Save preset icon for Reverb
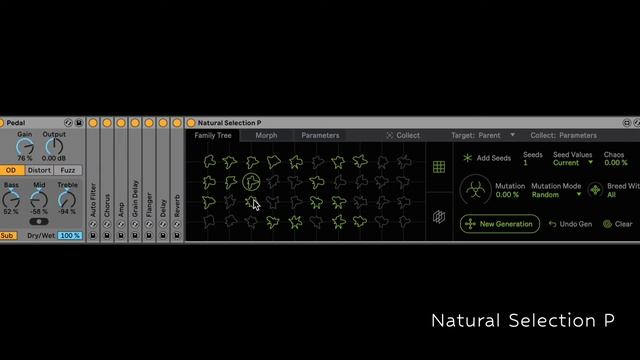This screenshot has height=360, width=640. pos(177,236)
